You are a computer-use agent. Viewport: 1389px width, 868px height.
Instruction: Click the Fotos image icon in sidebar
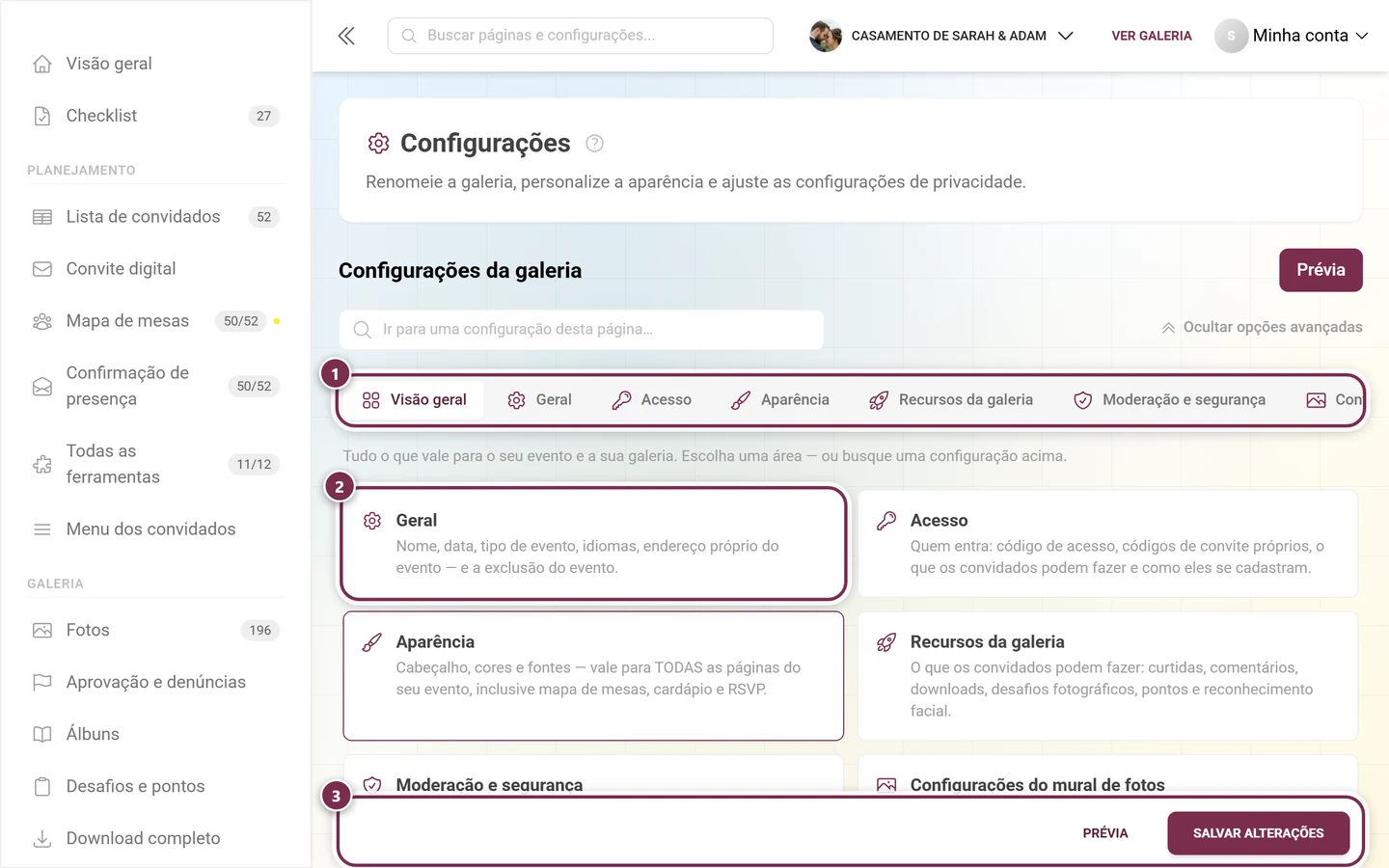tap(42, 631)
